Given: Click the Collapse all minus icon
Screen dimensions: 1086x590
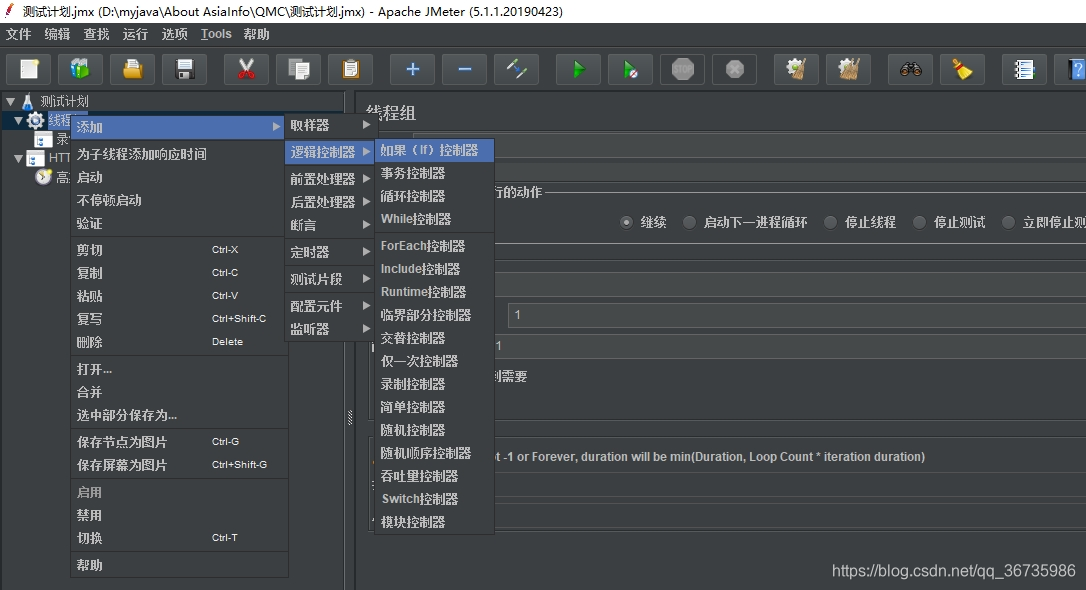Looking at the screenshot, I should pyautogui.click(x=464, y=69).
